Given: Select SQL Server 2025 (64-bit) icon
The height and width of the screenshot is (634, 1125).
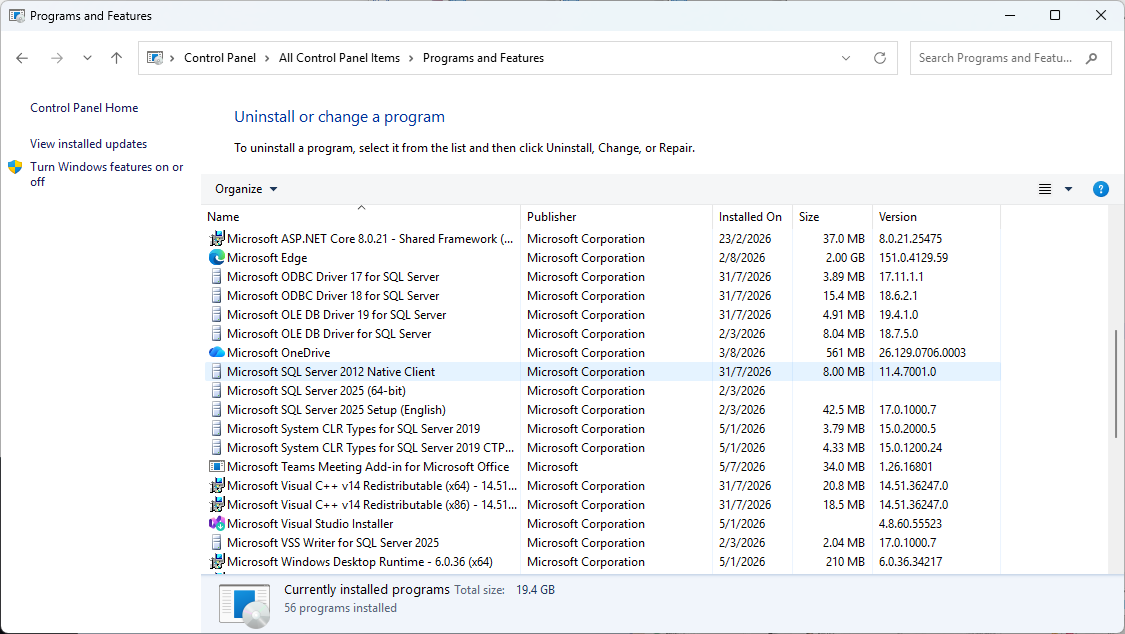Looking at the screenshot, I should coord(217,390).
